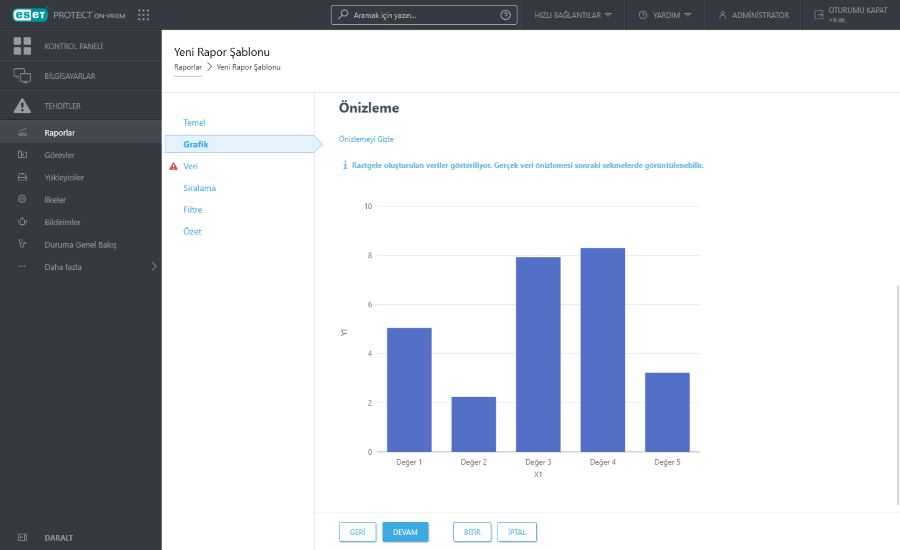Select the Tehditler warning triangle icon

(x=22, y=106)
